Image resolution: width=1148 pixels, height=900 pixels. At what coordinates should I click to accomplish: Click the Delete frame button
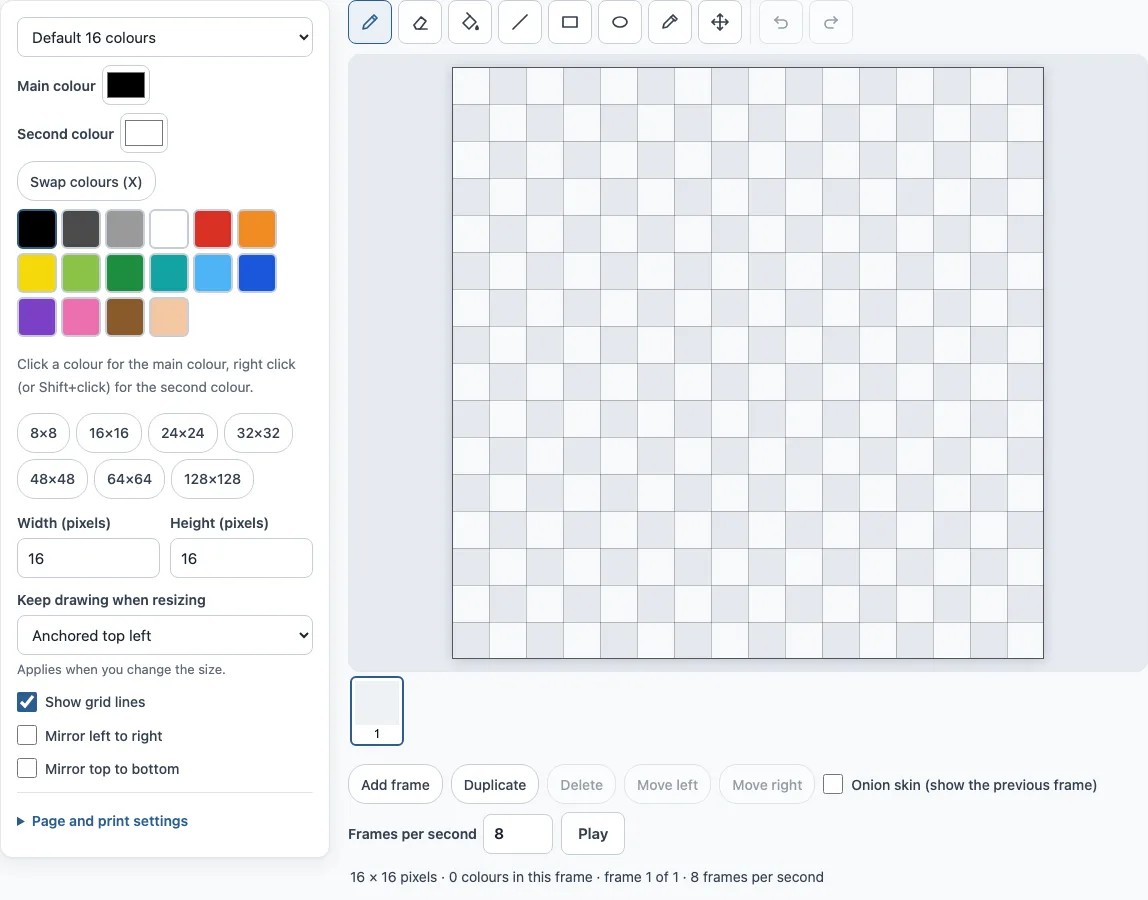581,784
